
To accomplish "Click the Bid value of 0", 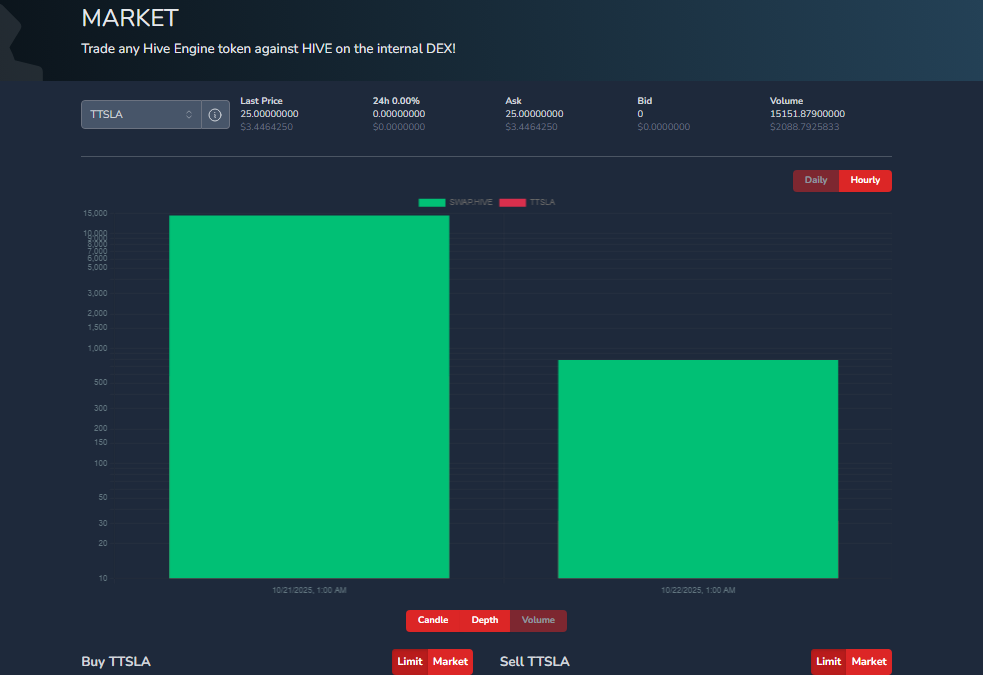I will coord(640,114).
